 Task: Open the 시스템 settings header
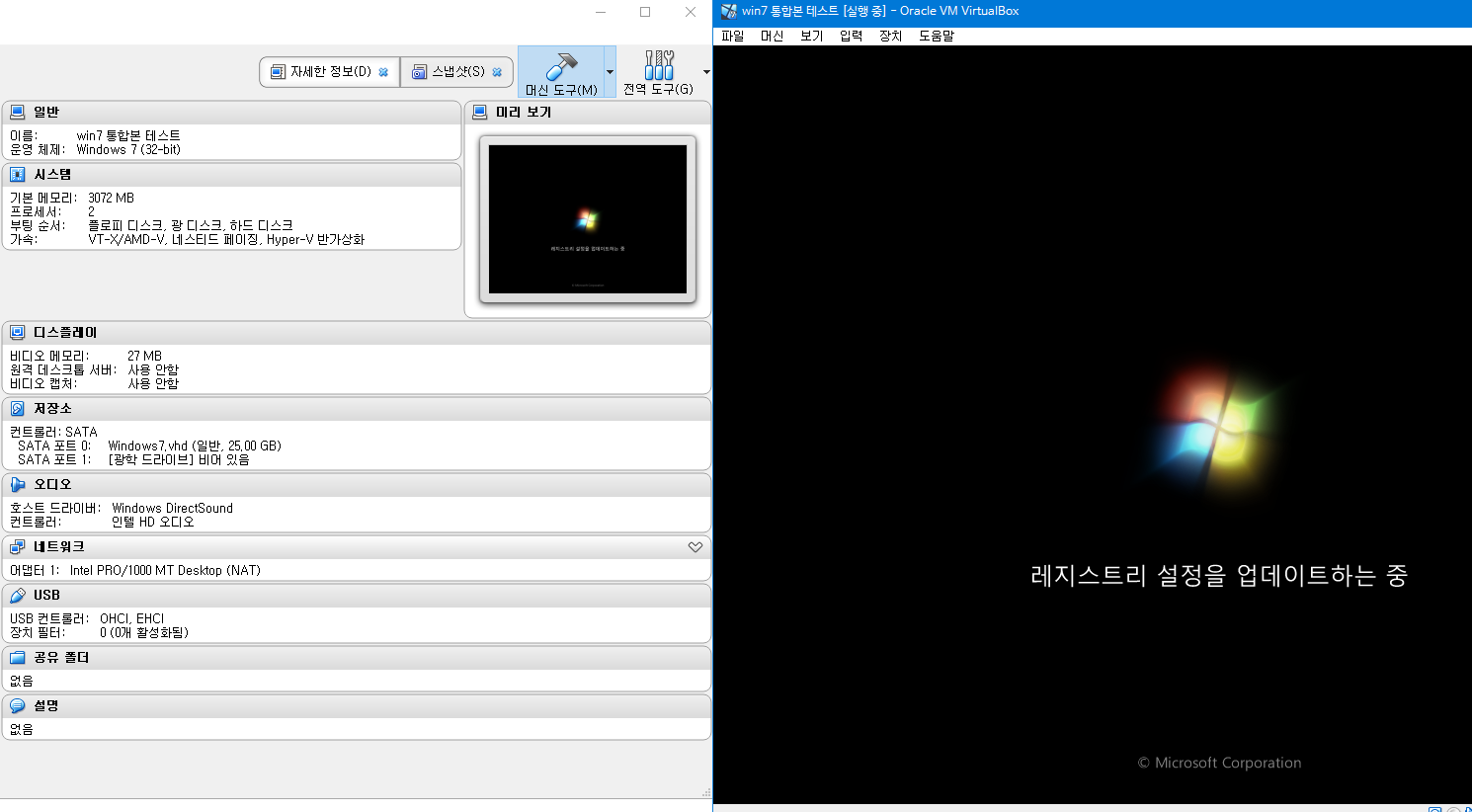pyautogui.click(x=52, y=174)
